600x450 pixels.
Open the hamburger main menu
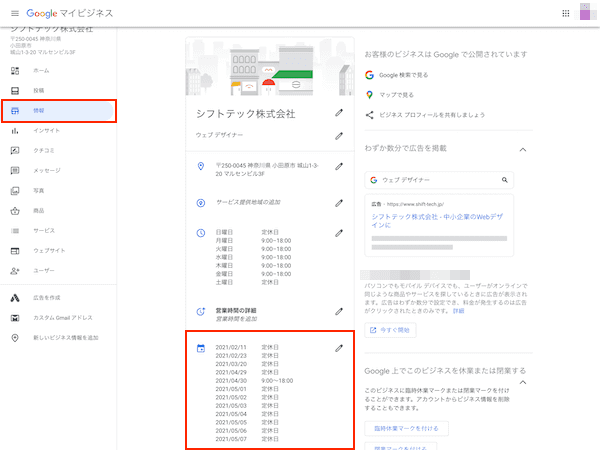click(x=15, y=13)
